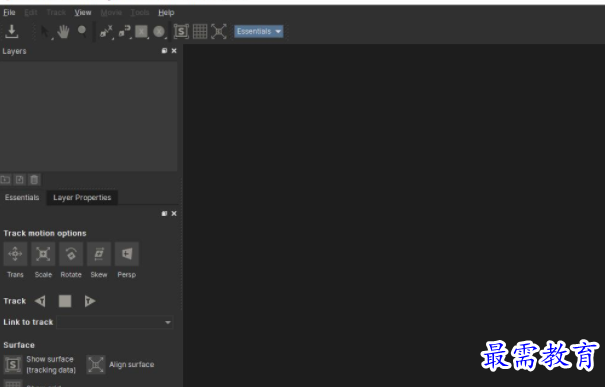Toggle Show surface (tracking data) button
The image size is (605, 387).
13,365
